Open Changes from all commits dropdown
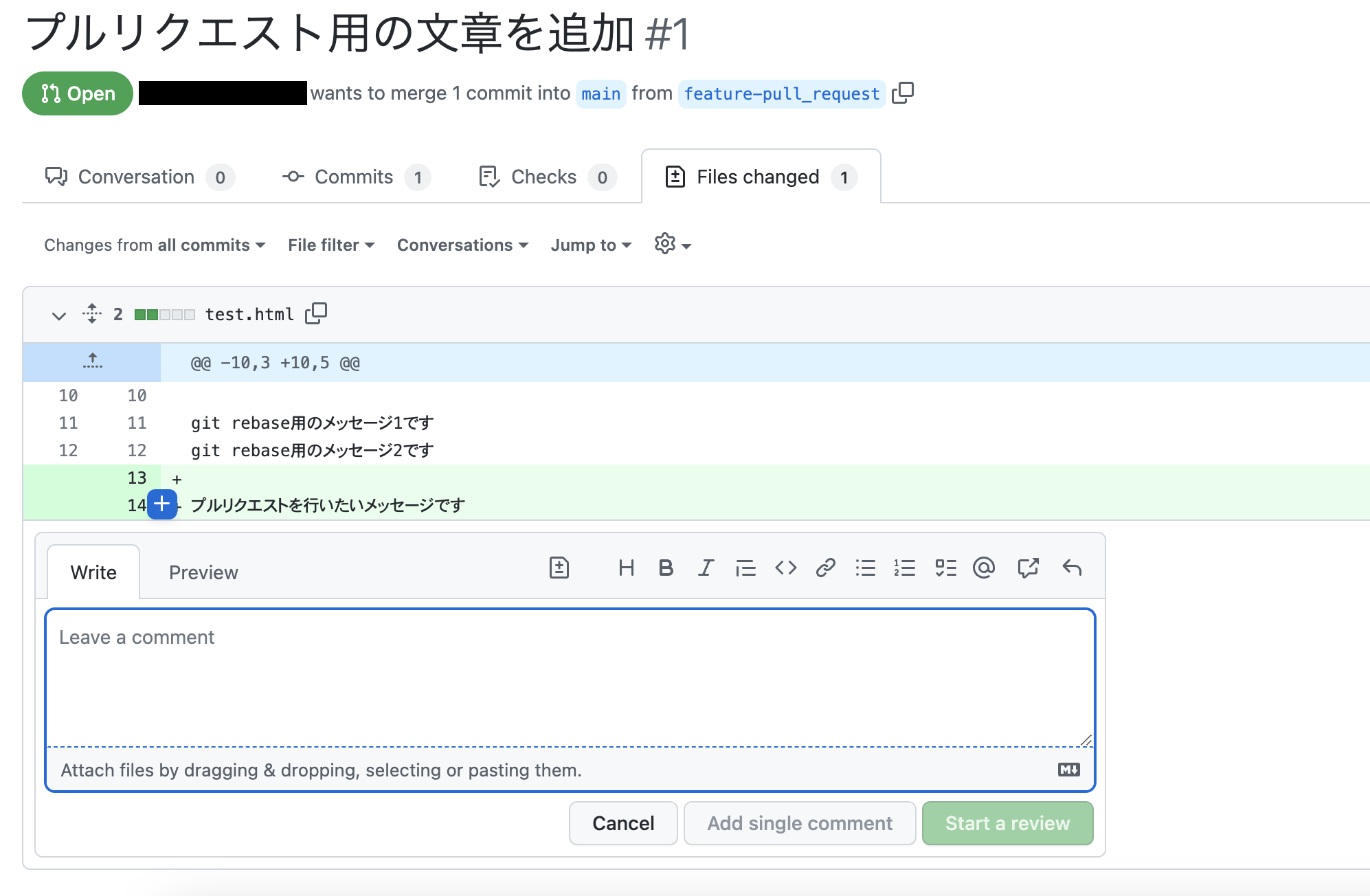 (x=155, y=245)
